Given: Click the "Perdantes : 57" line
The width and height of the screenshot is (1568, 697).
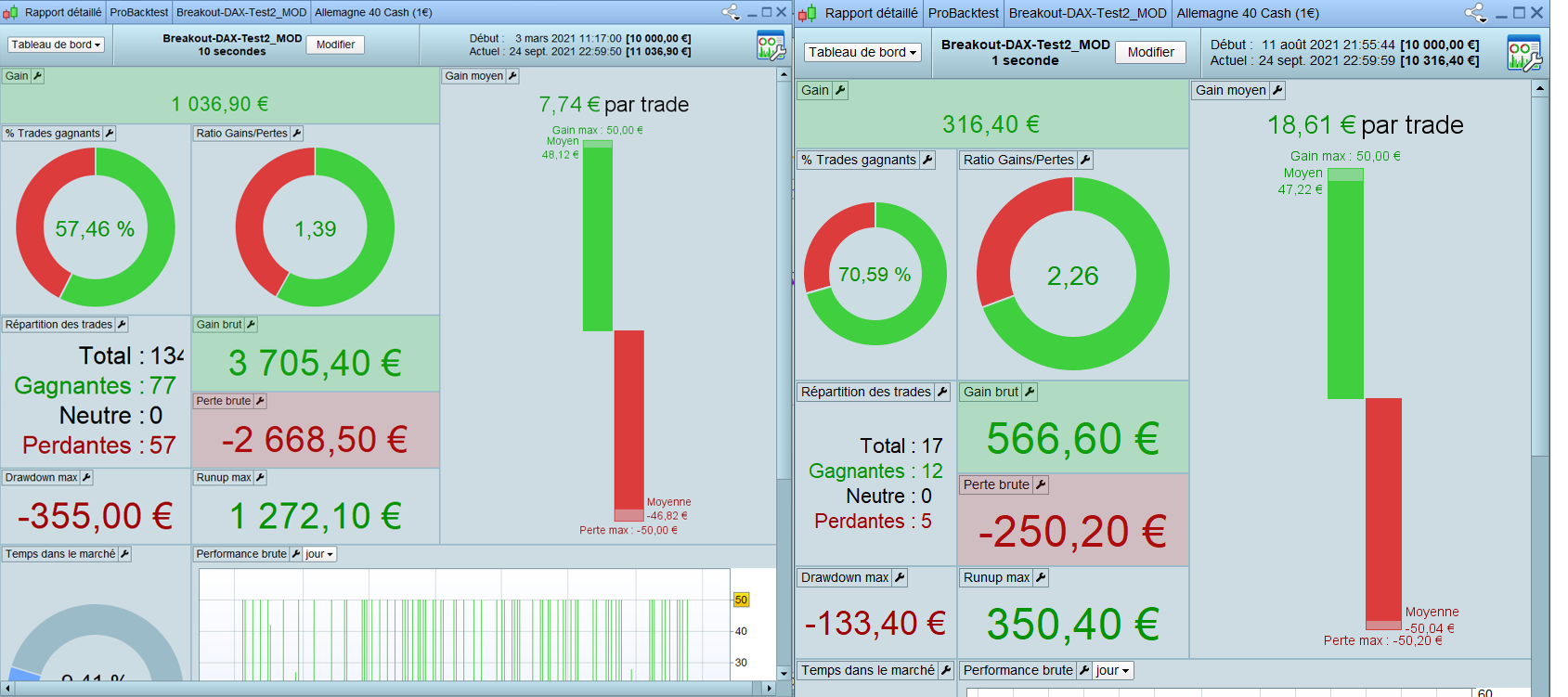Looking at the screenshot, I should pyautogui.click(x=99, y=445).
